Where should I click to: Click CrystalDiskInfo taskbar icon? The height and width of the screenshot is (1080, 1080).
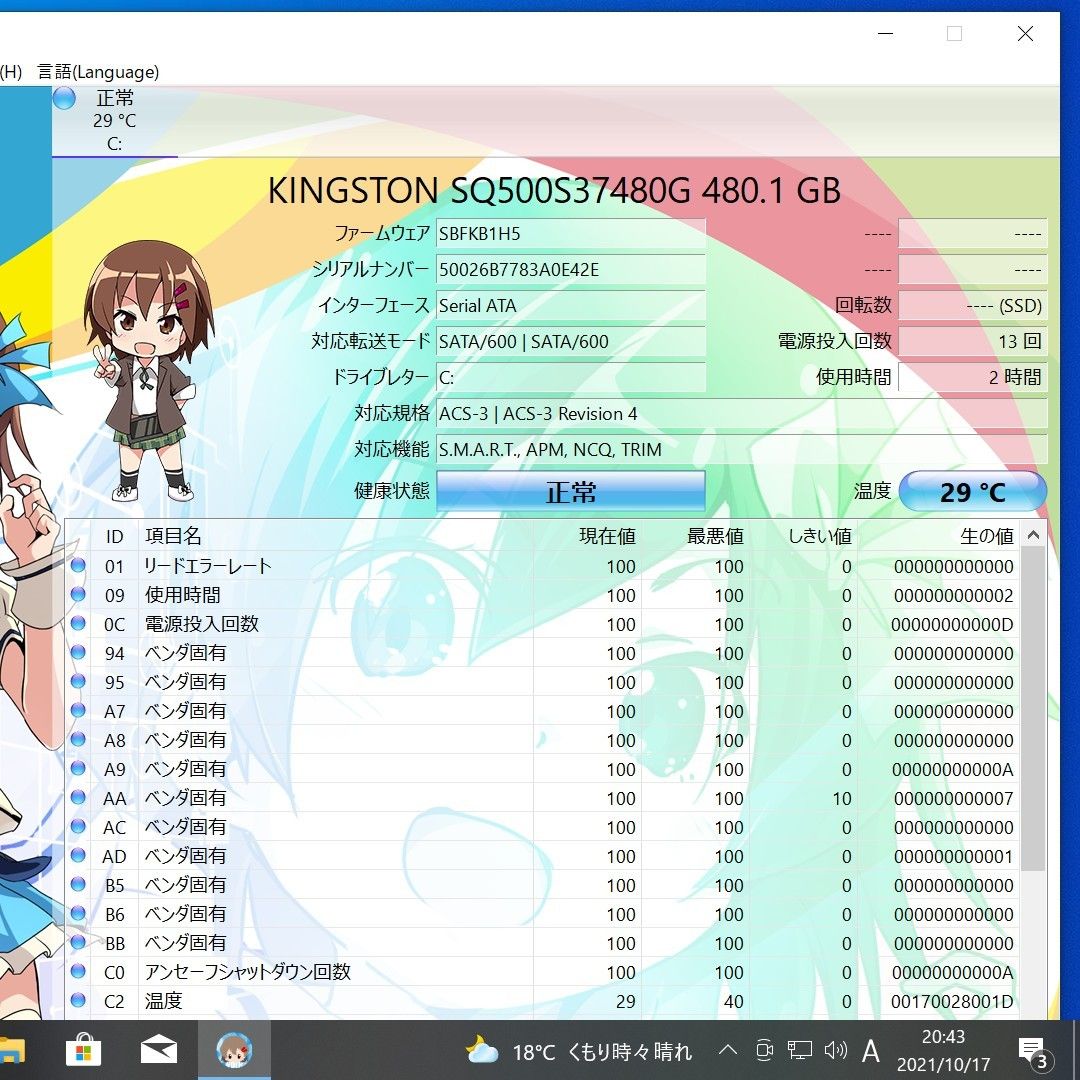(x=234, y=1050)
